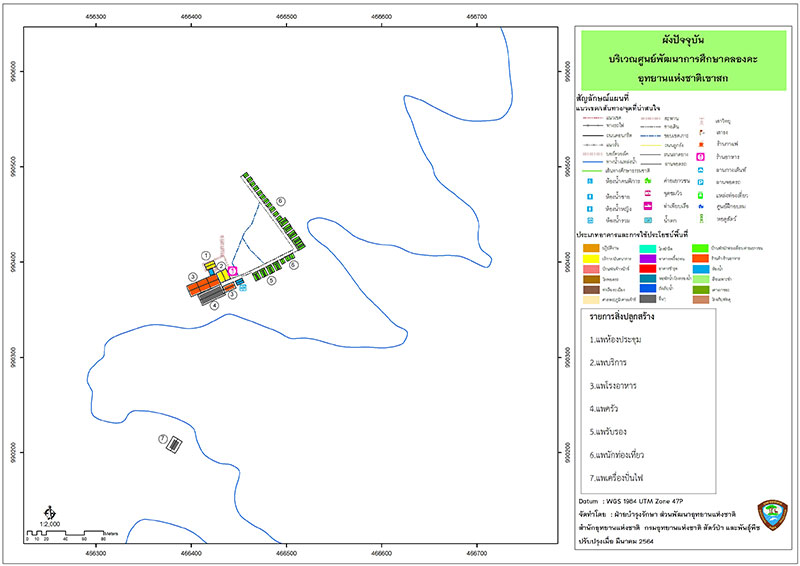Click the aqua-mint legend color swatch
This screenshot has width=800, height=566.
pos(648,249)
